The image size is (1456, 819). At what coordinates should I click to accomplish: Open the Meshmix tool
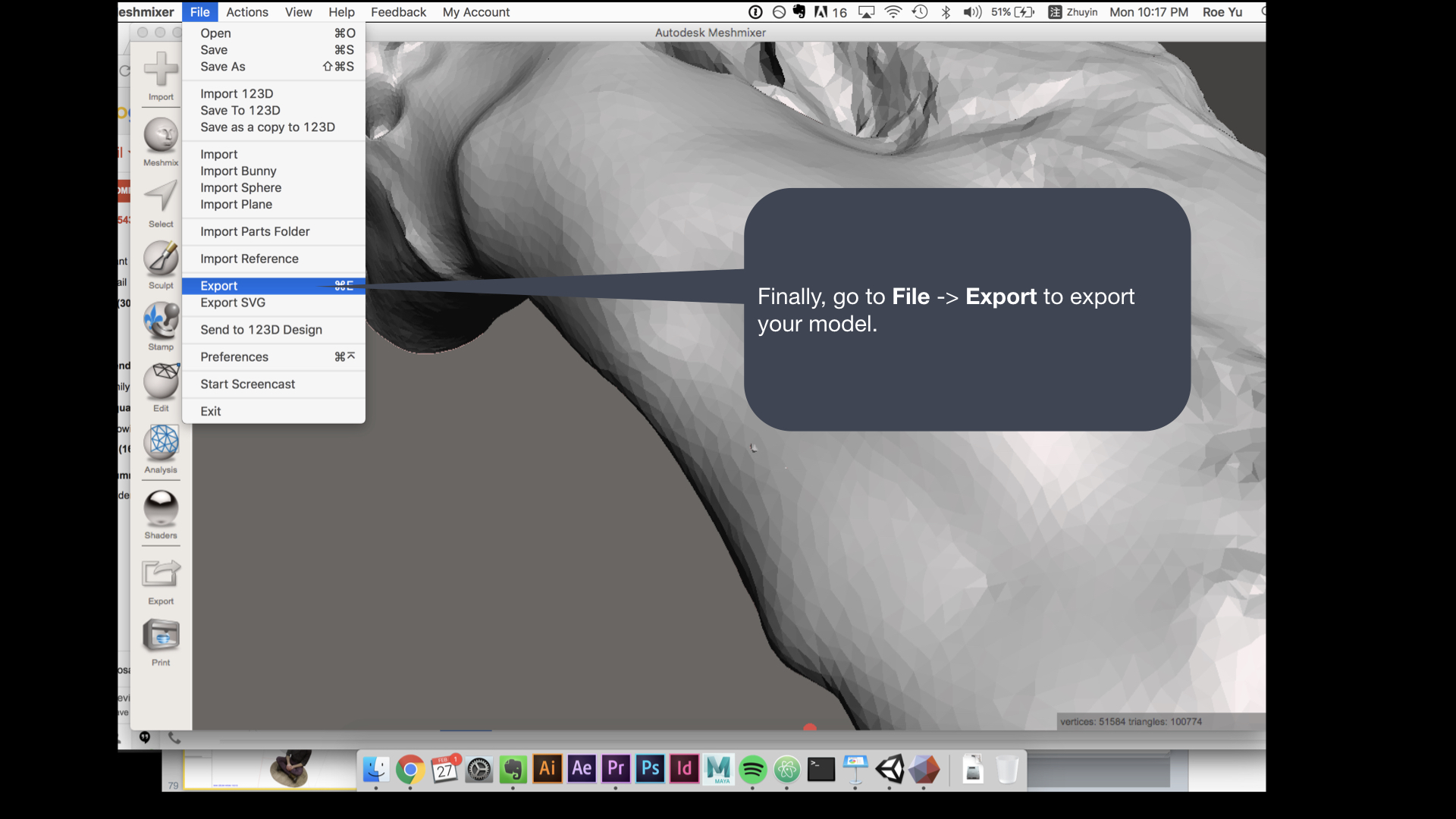[x=161, y=136]
